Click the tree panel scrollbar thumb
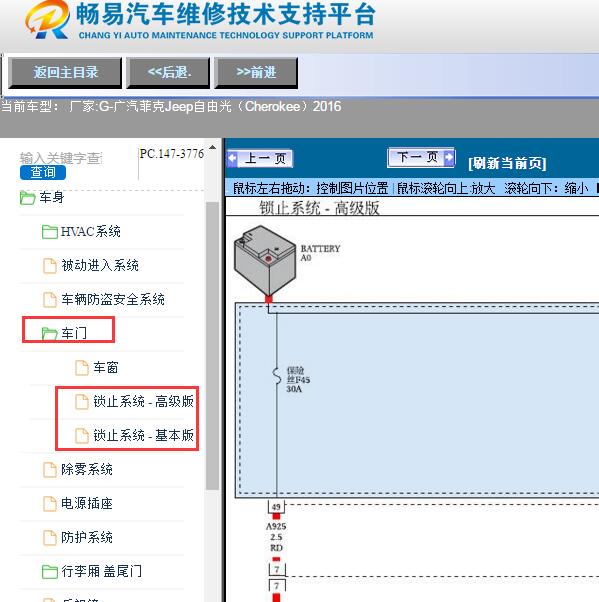 (x=212, y=346)
